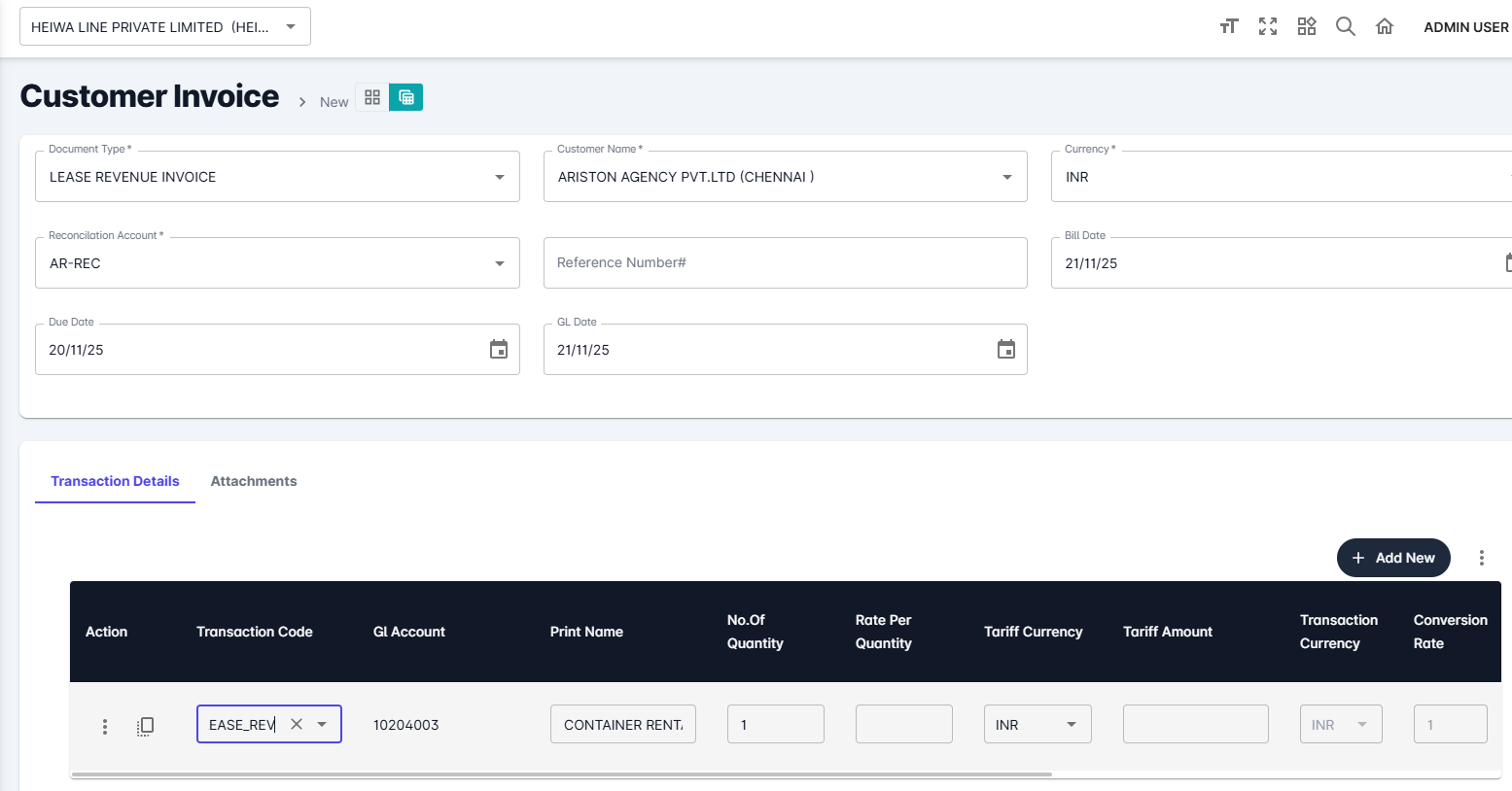The width and height of the screenshot is (1512, 791).
Task: Open Due Date calendar picker
Action: 499,350
